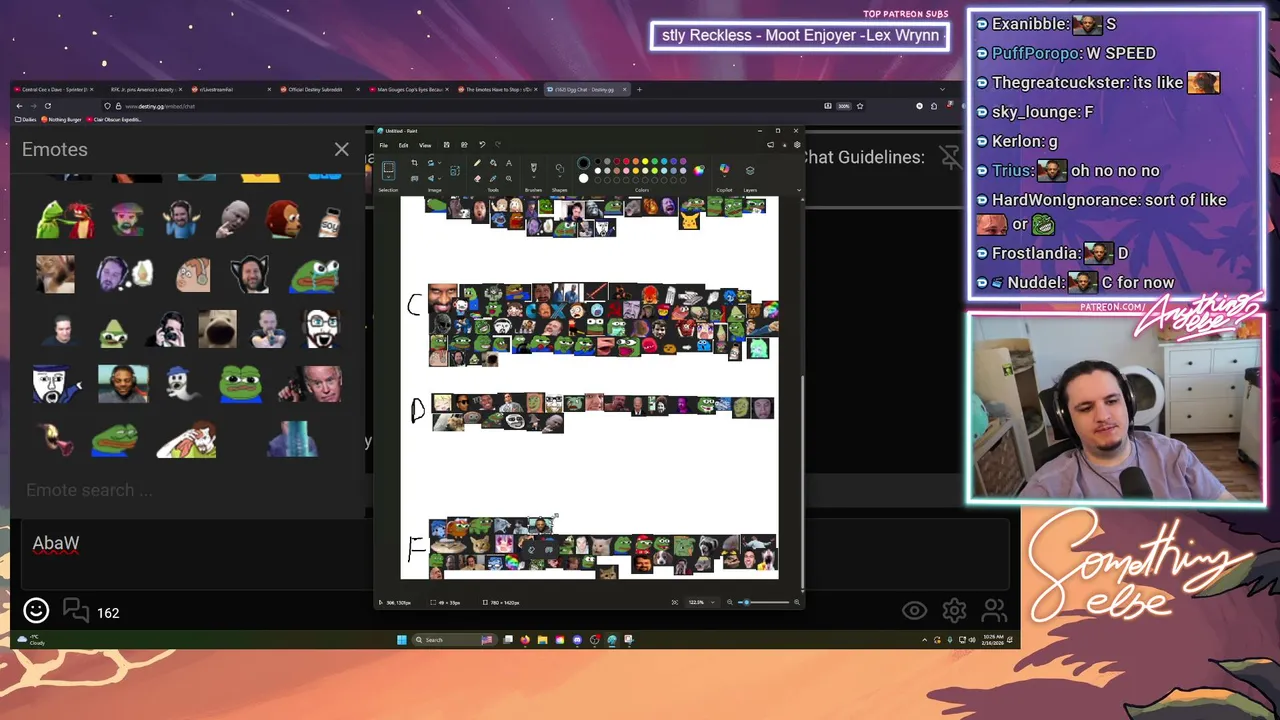
Task: Select the Magnifier tool in Paint
Action: tap(509, 178)
